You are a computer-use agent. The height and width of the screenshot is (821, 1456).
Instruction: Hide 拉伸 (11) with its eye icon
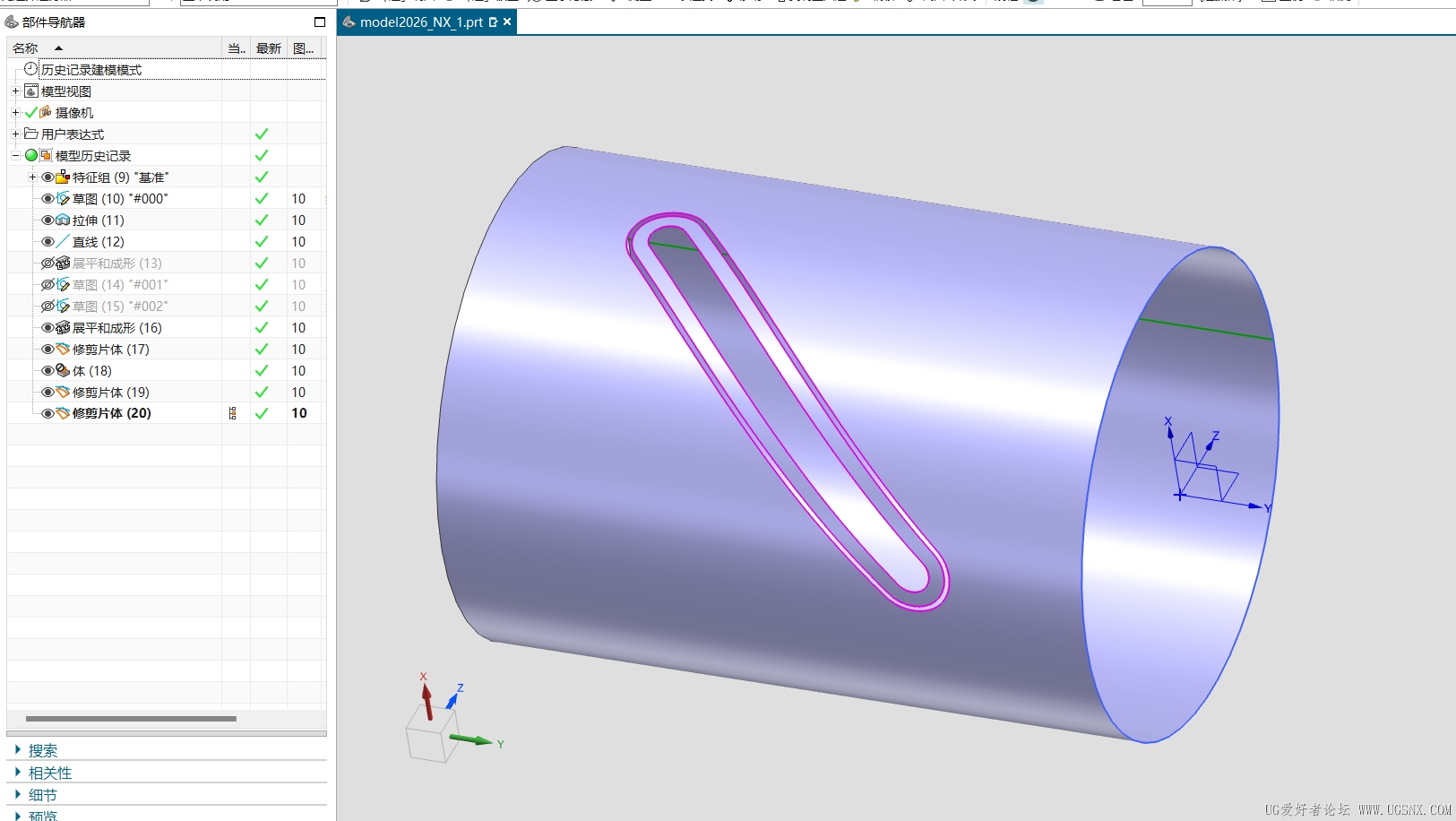coord(47,220)
